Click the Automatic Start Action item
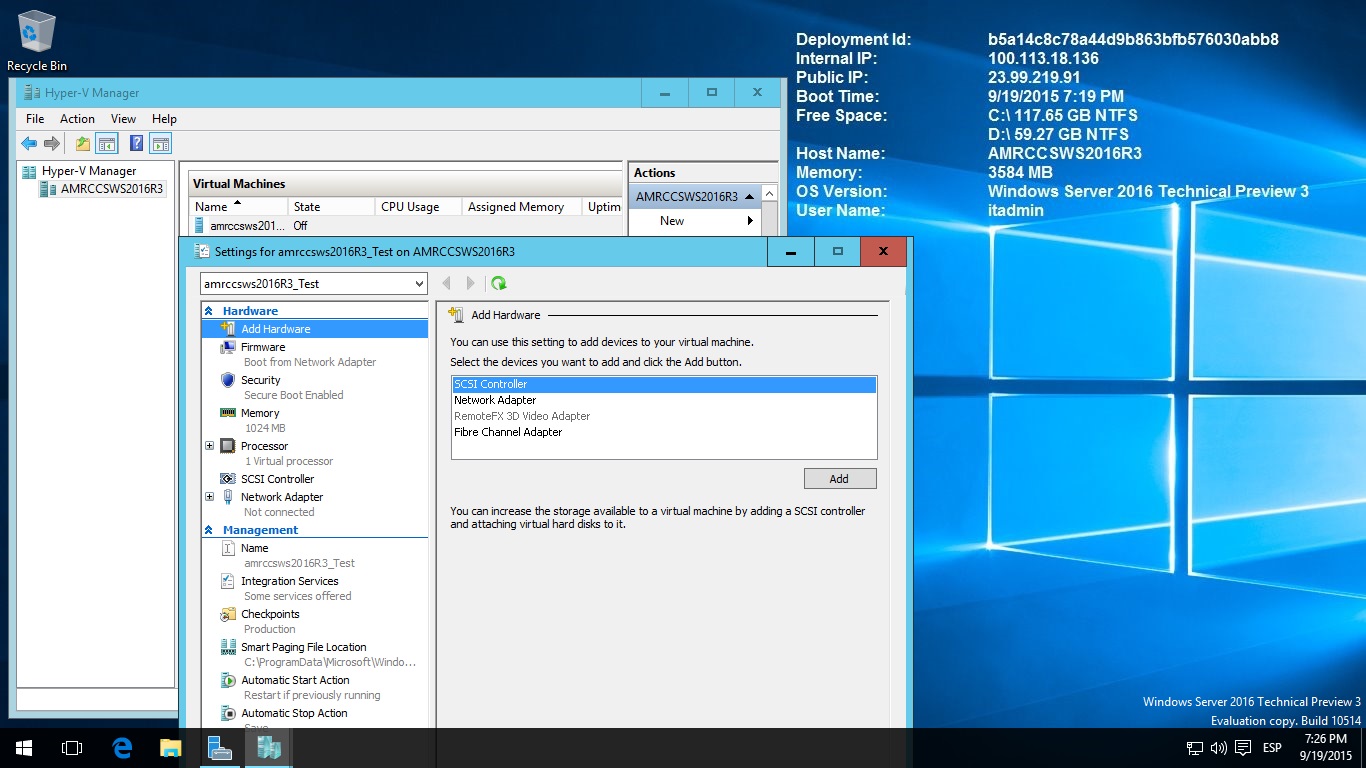This screenshot has width=1366, height=768. click(295, 680)
